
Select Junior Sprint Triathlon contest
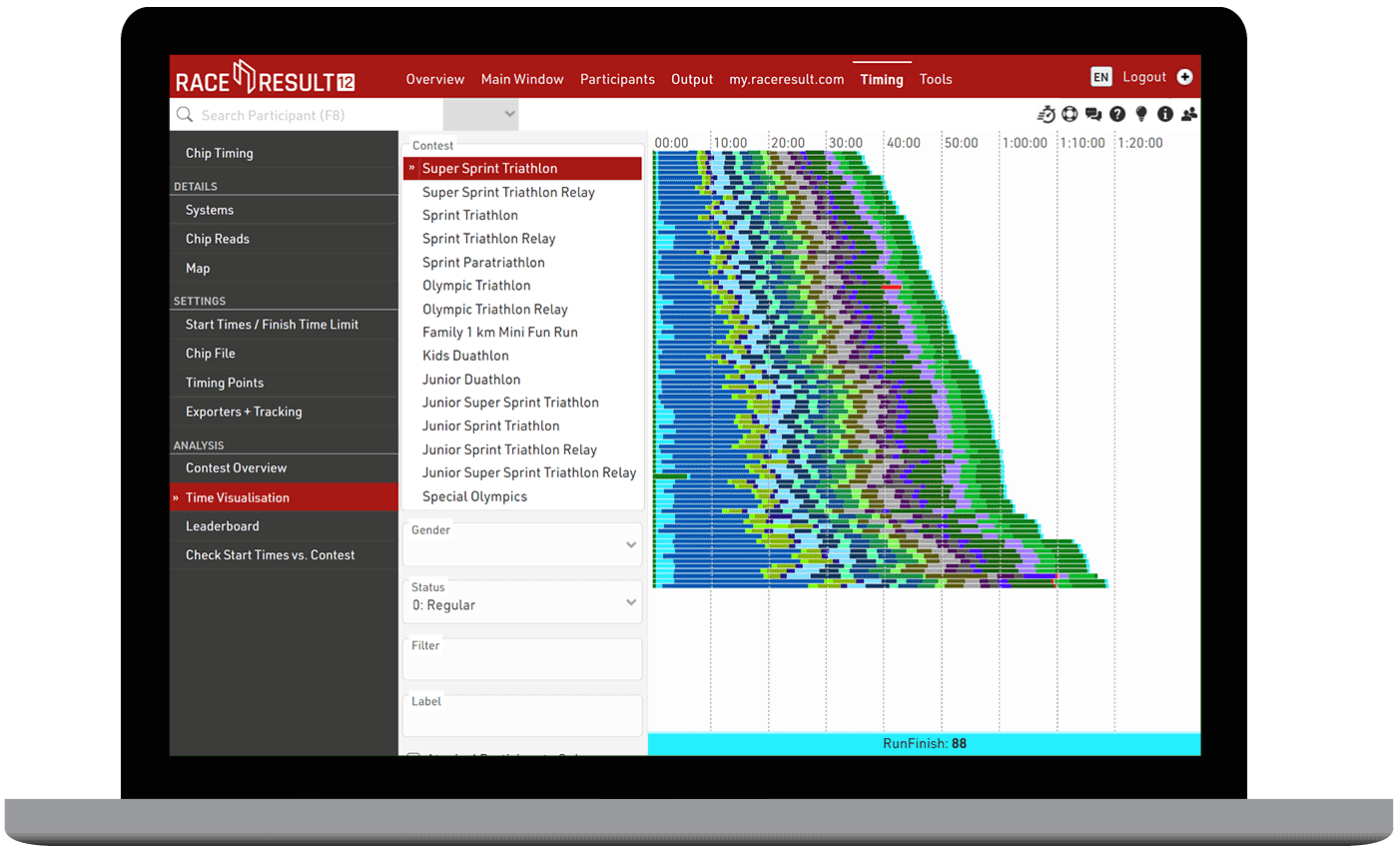pyautogui.click(x=522, y=425)
